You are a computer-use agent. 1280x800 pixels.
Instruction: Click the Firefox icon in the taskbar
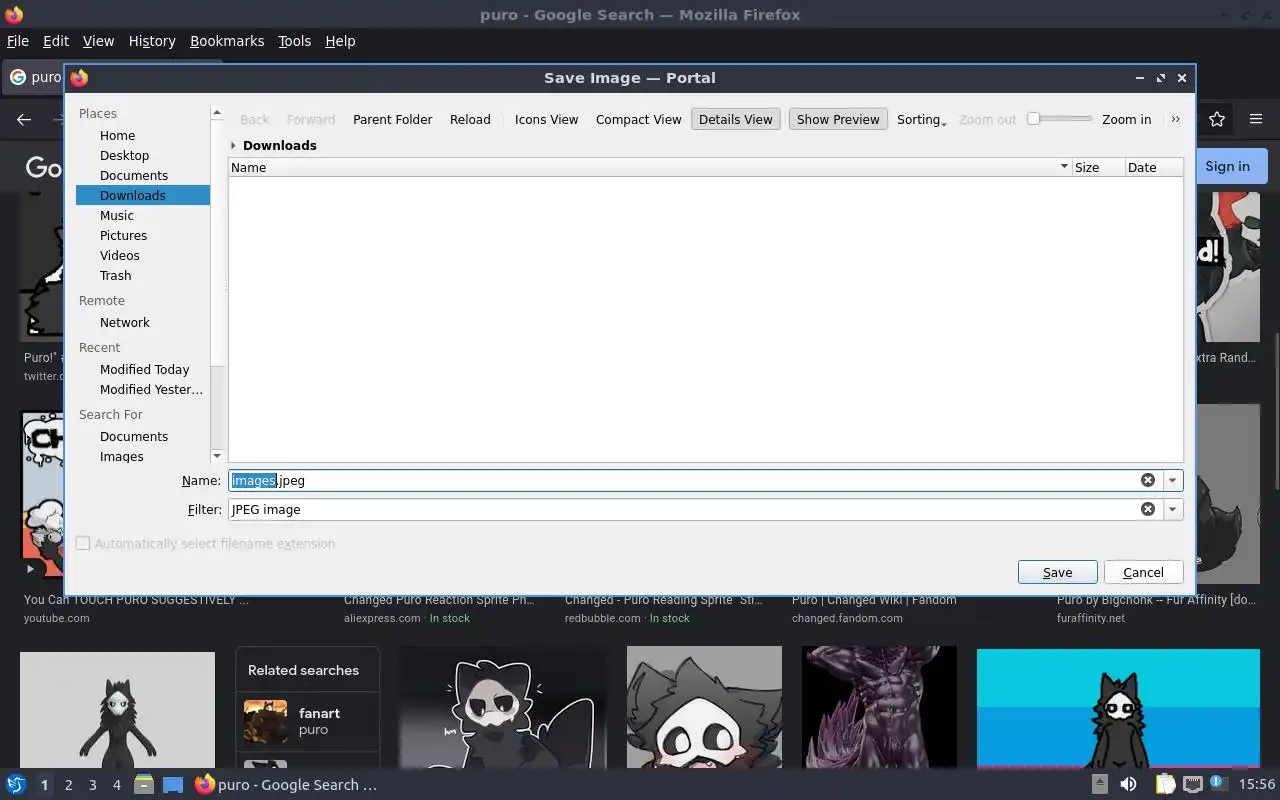204,784
